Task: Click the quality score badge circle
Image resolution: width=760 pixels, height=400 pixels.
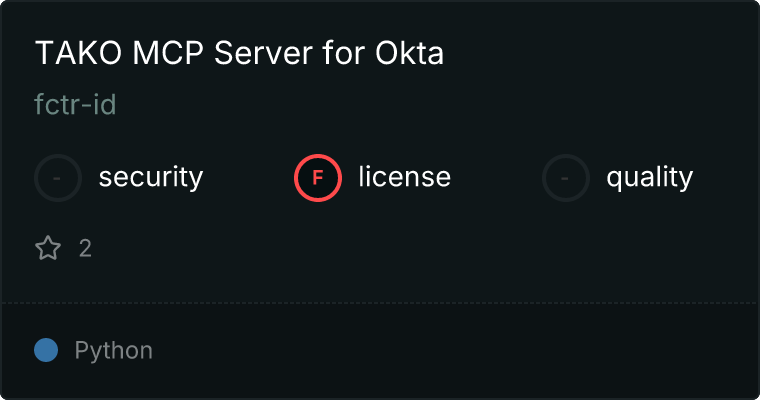Action: coord(566,178)
